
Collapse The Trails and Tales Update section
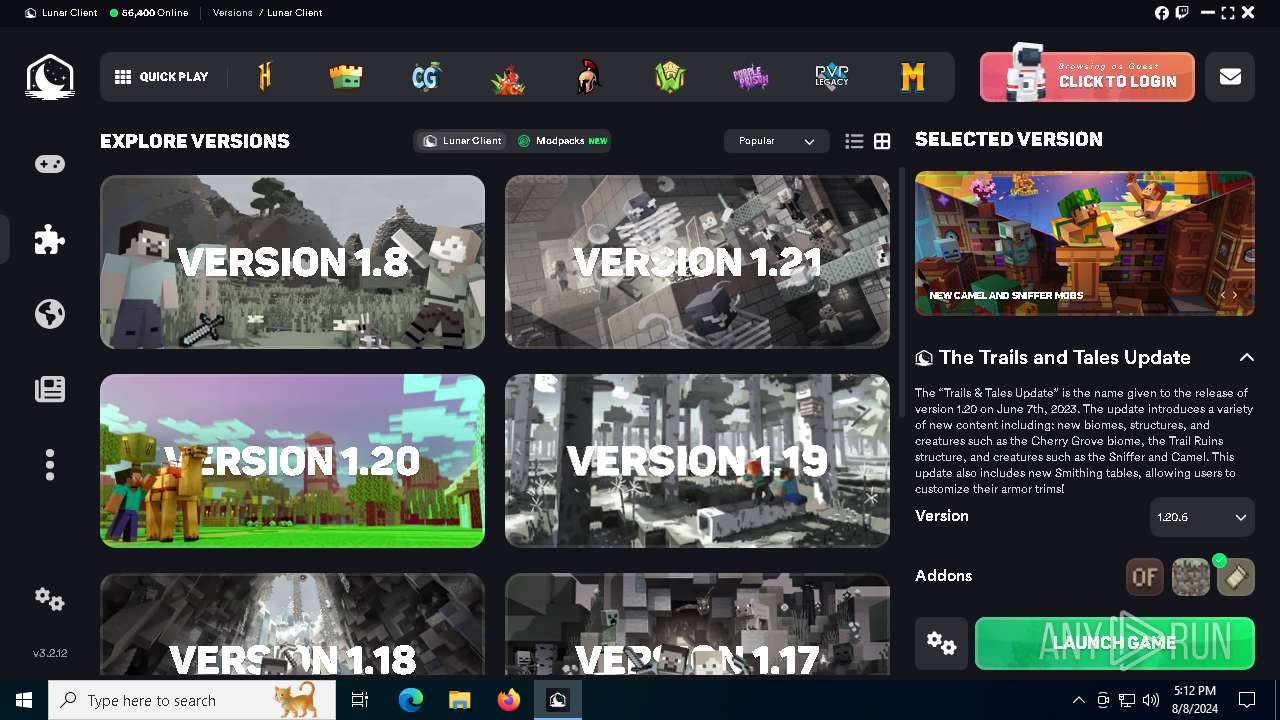(x=1246, y=357)
